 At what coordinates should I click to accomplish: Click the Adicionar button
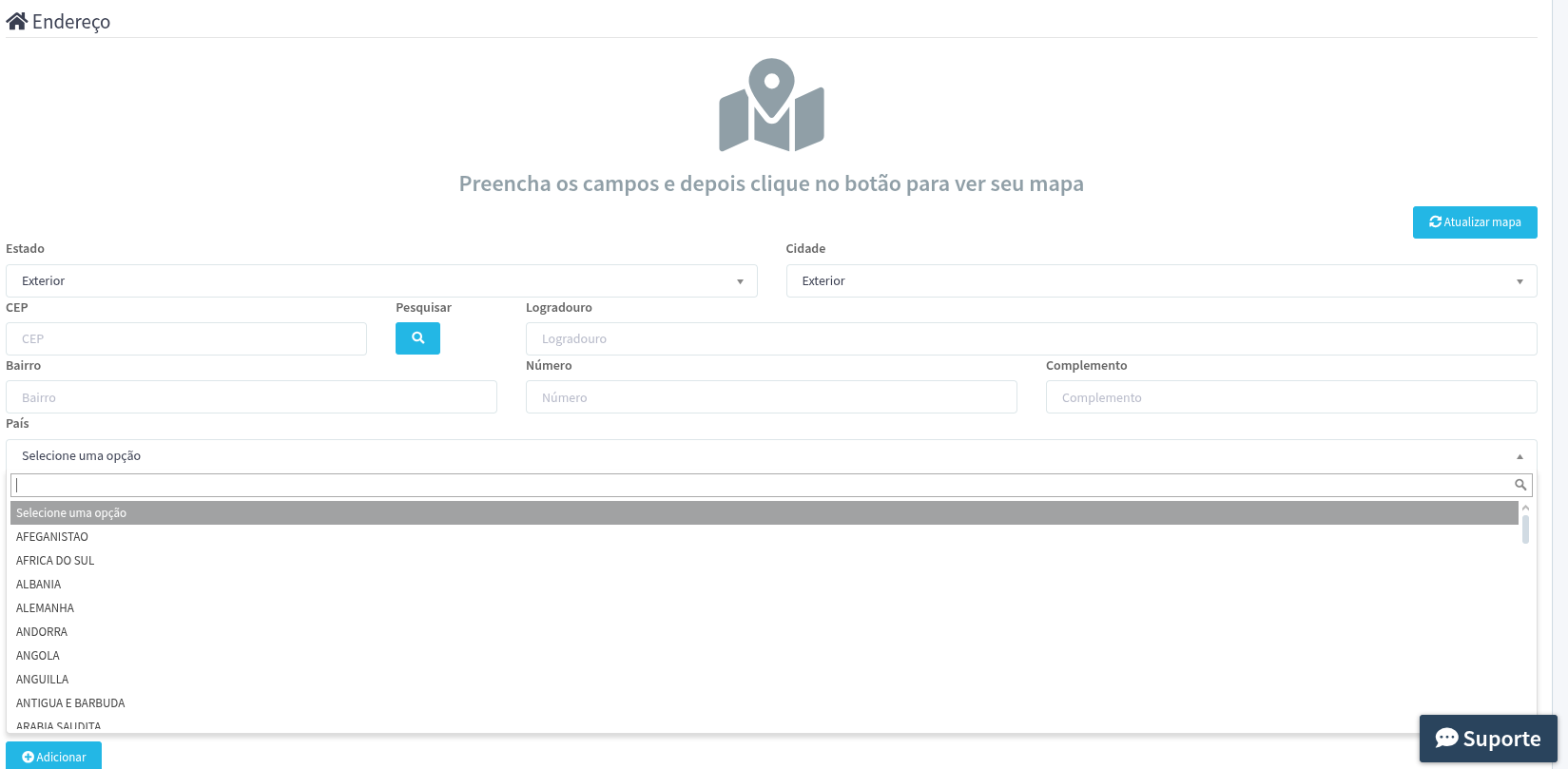coord(54,757)
